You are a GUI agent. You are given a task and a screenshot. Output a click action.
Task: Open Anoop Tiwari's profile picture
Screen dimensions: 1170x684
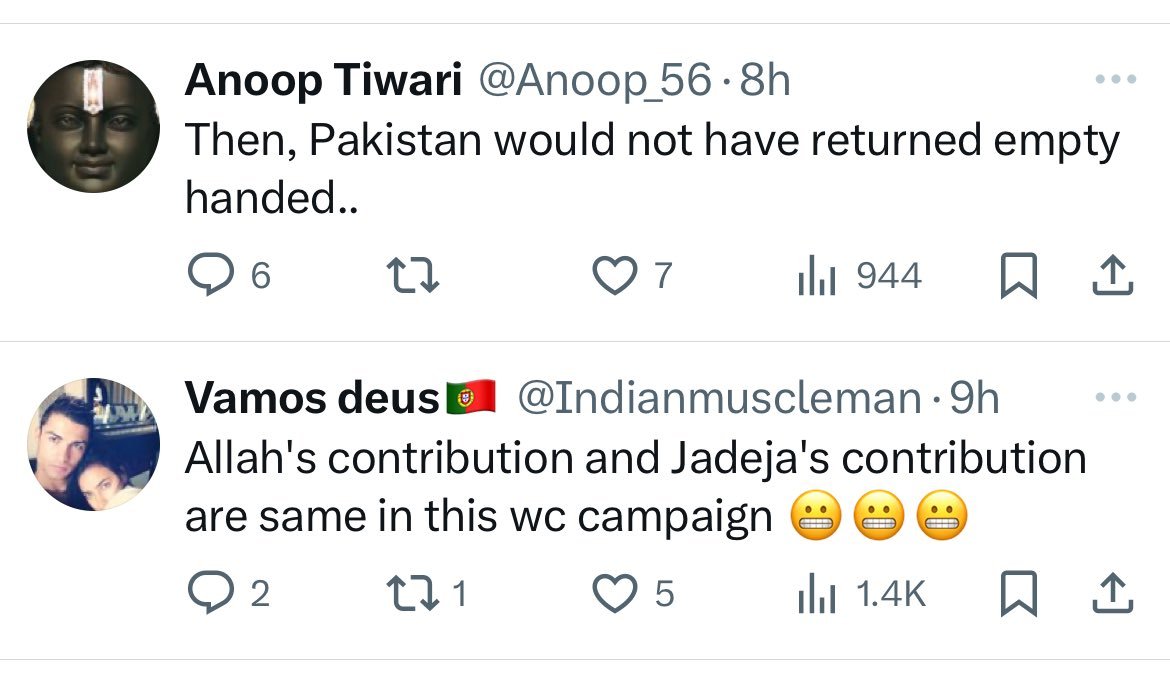pos(93,126)
